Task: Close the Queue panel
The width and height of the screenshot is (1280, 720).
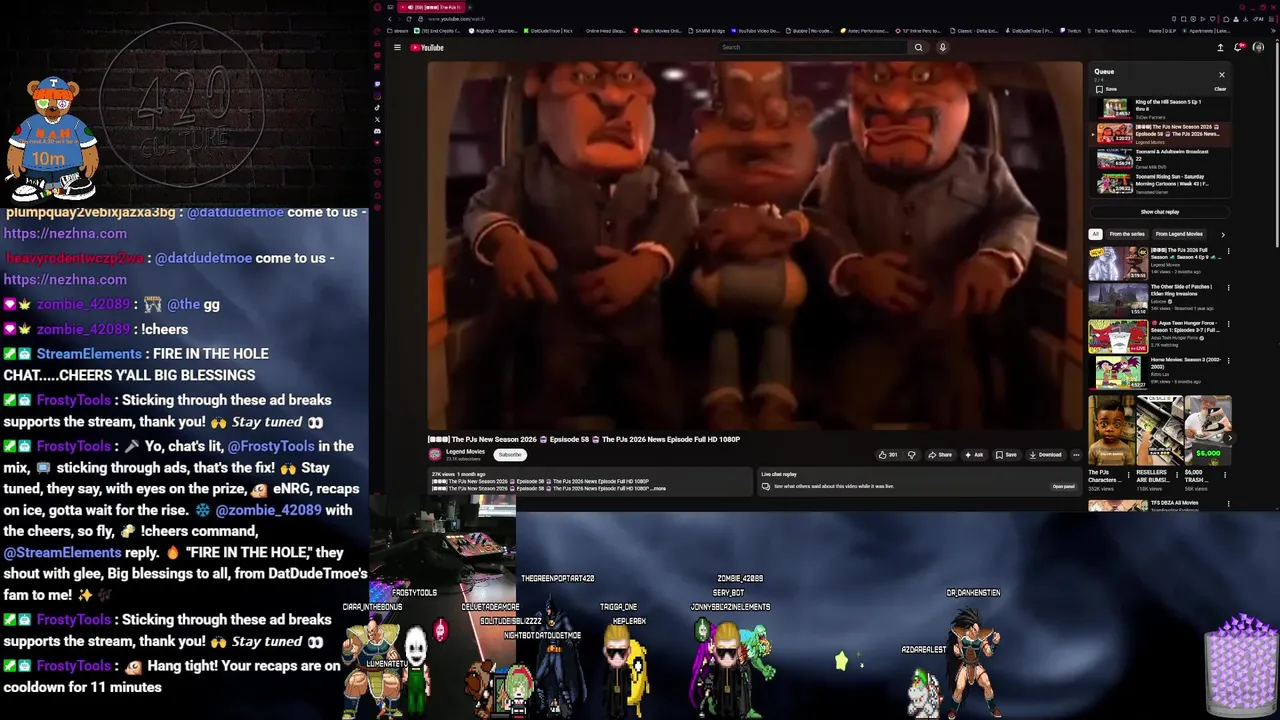Action: click(x=1221, y=74)
